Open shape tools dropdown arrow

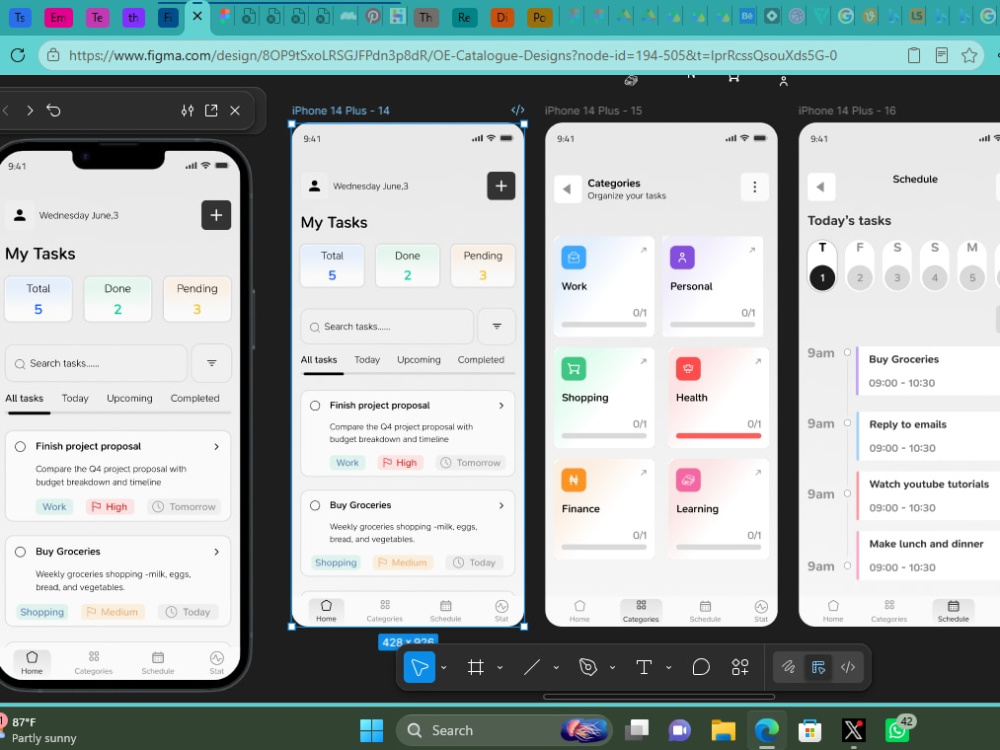556,668
